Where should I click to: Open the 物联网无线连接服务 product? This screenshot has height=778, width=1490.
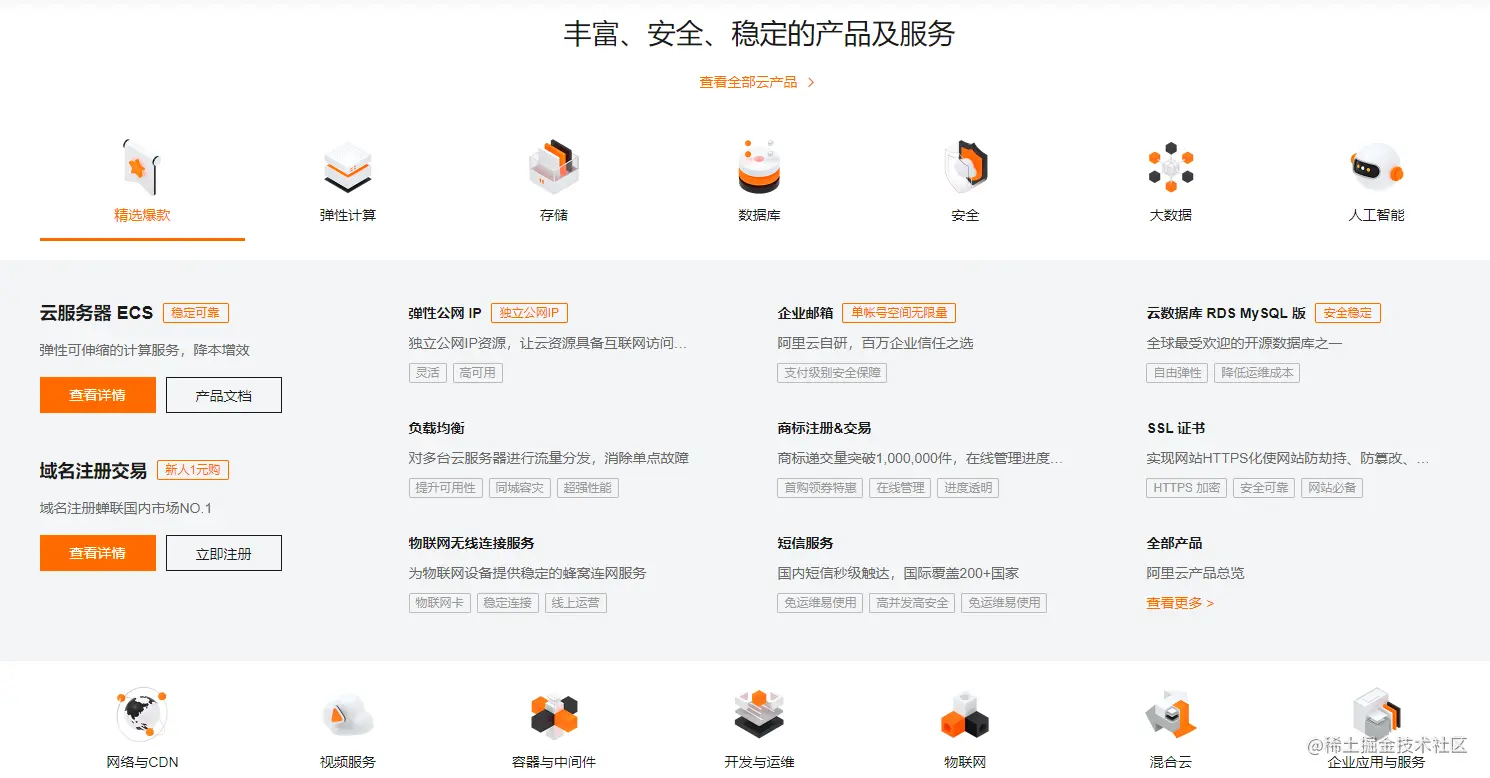tap(471, 543)
